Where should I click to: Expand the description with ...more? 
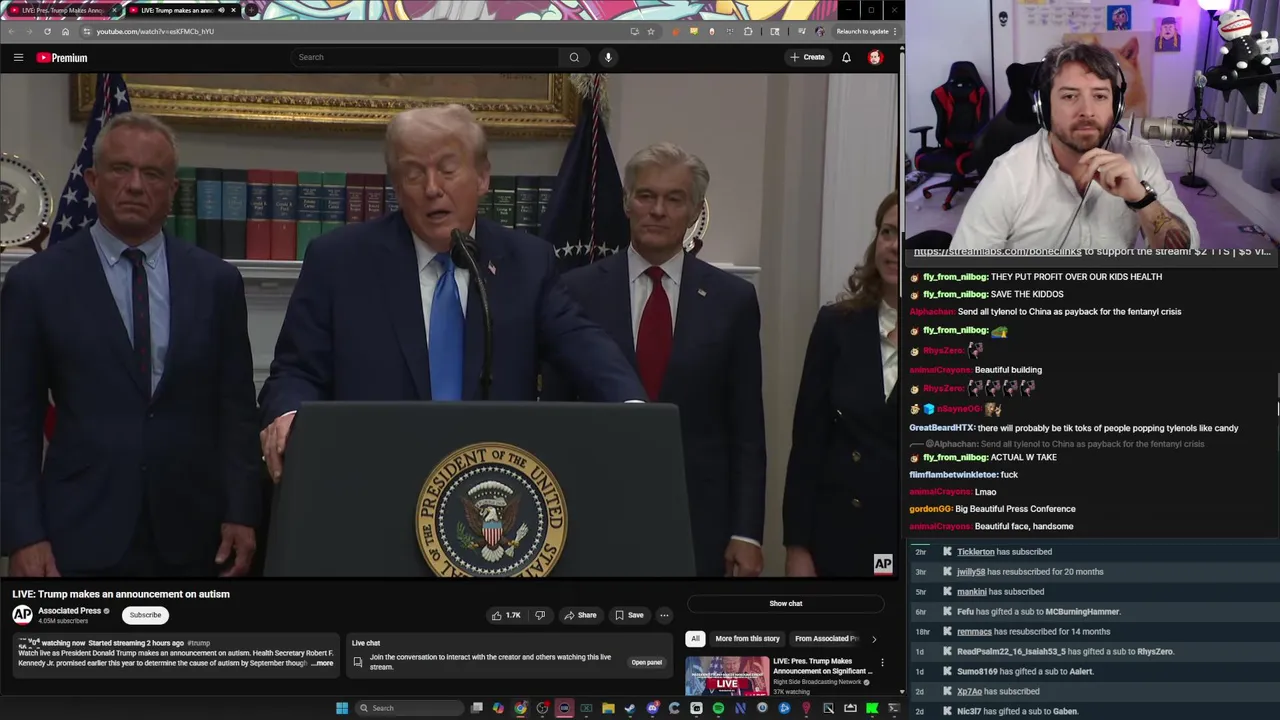click(x=322, y=663)
